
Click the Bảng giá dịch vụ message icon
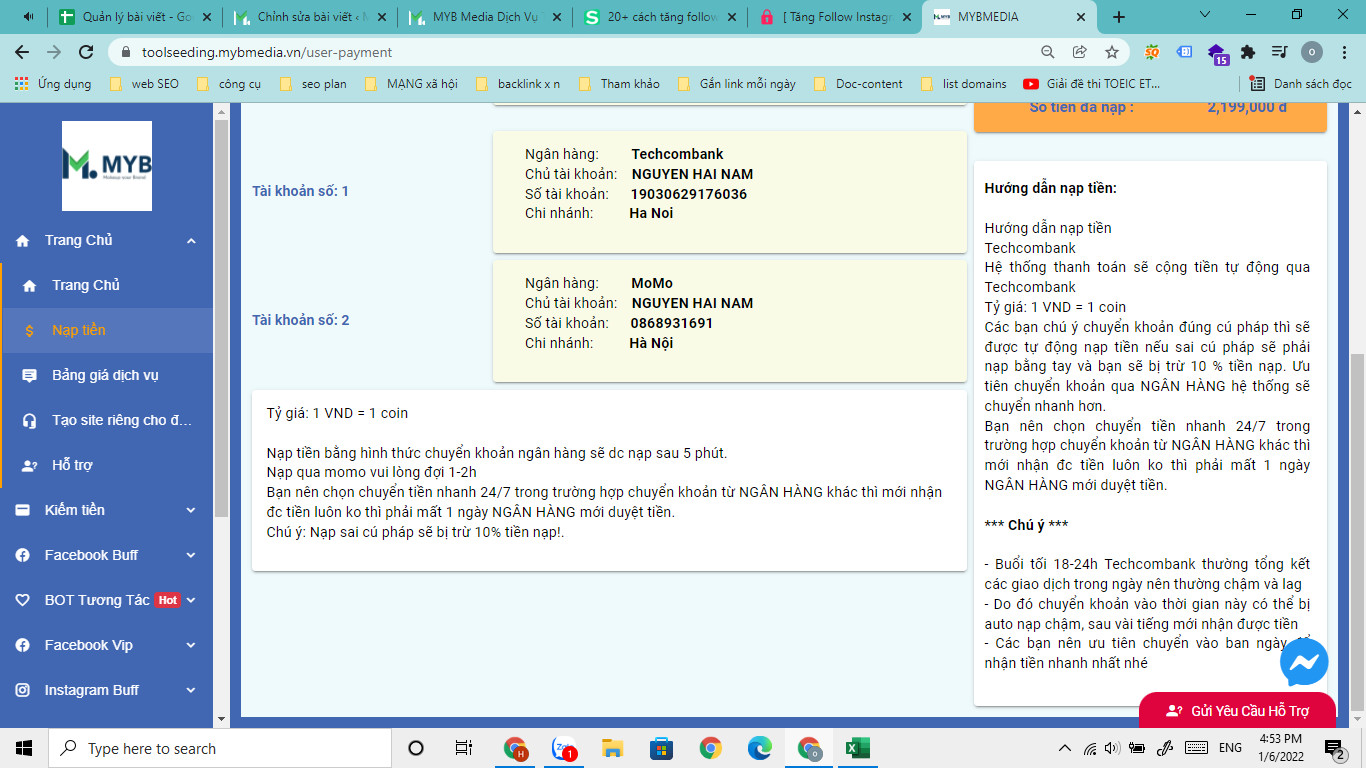(x=30, y=375)
